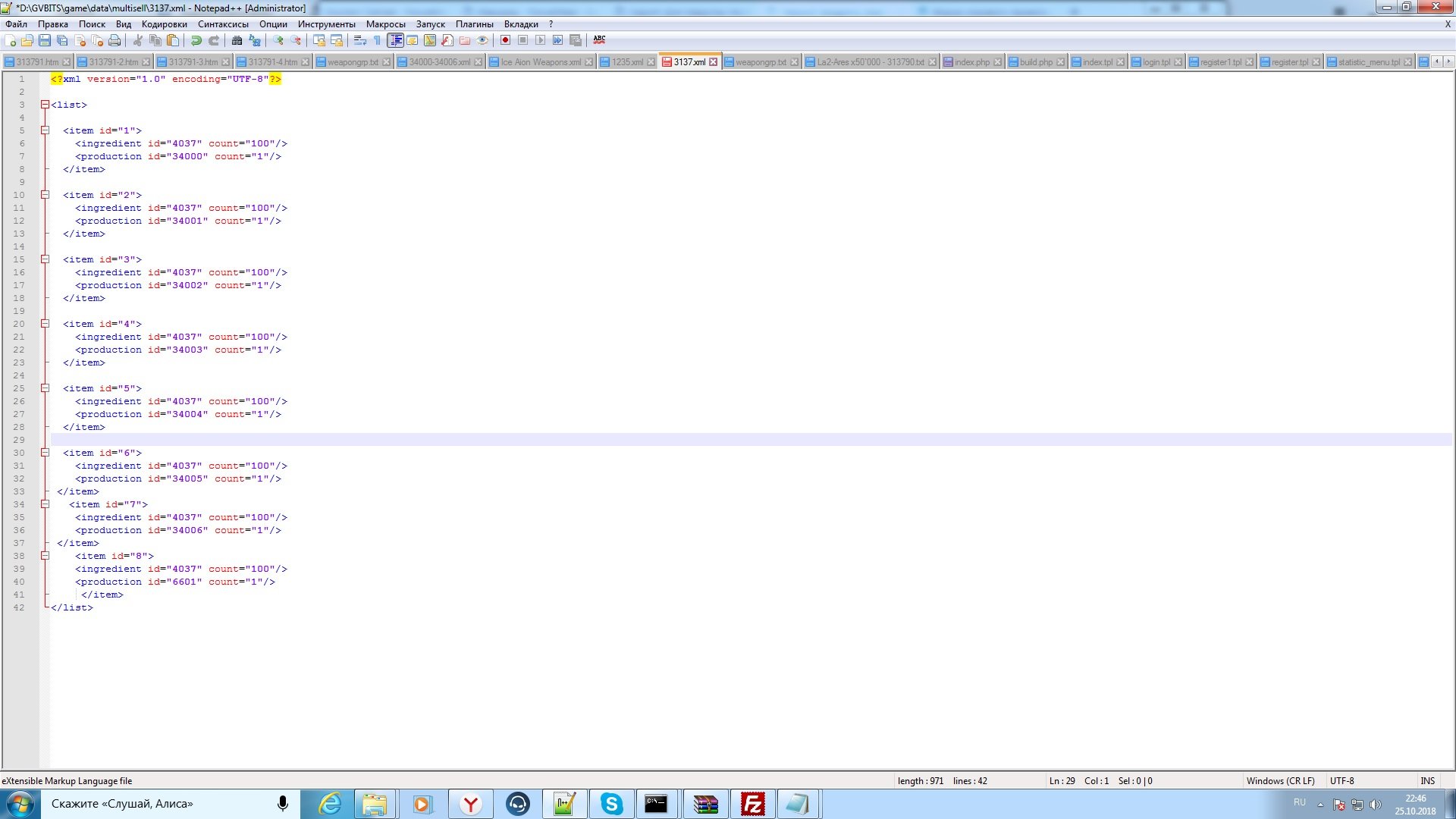The image size is (1456, 819).
Task: Open Find with binoculars icon
Action: point(237,40)
